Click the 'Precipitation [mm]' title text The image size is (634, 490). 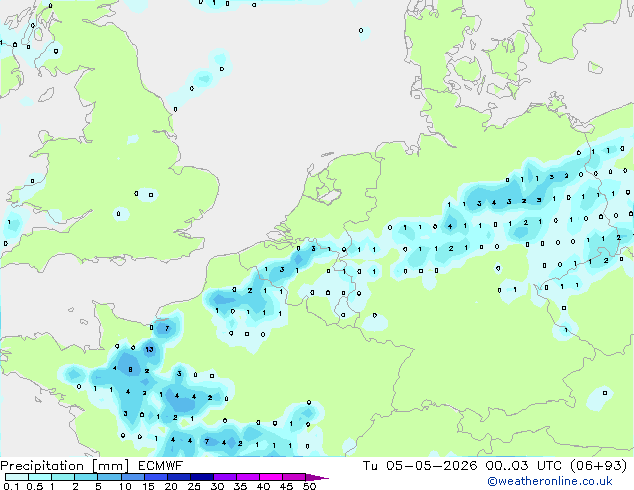[64, 466]
